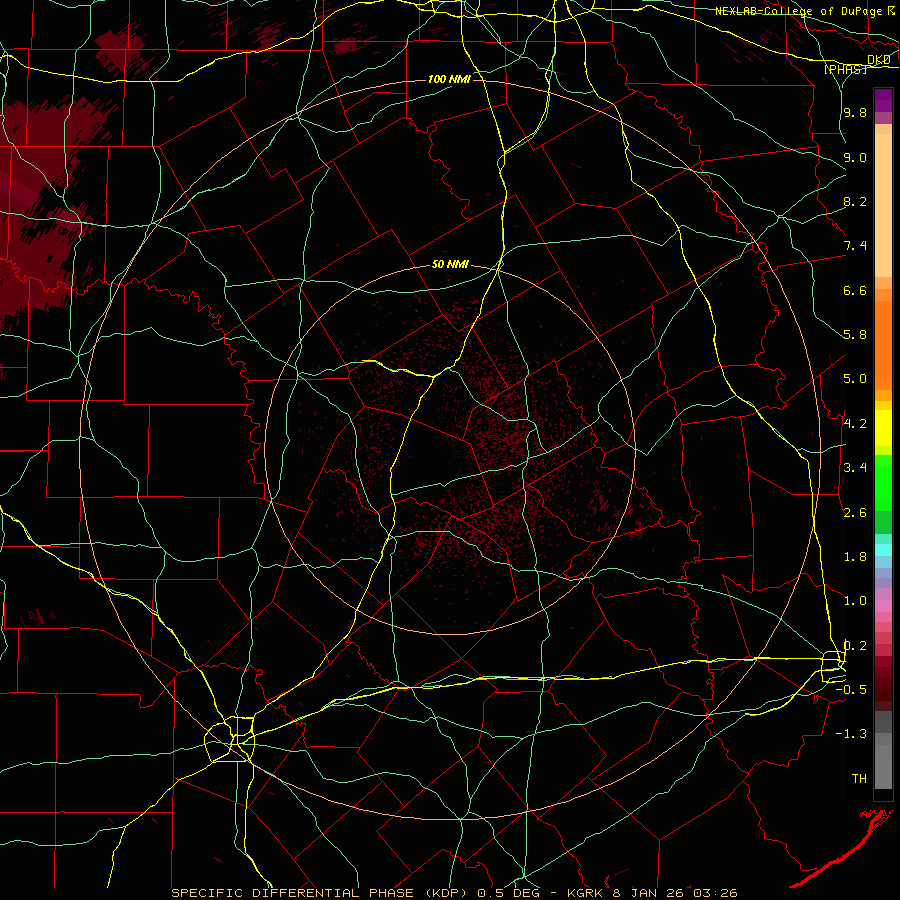Click the 7.4 scale value
This screenshot has height=900, width=900.
pyautogui.click(x=855, y=246)
